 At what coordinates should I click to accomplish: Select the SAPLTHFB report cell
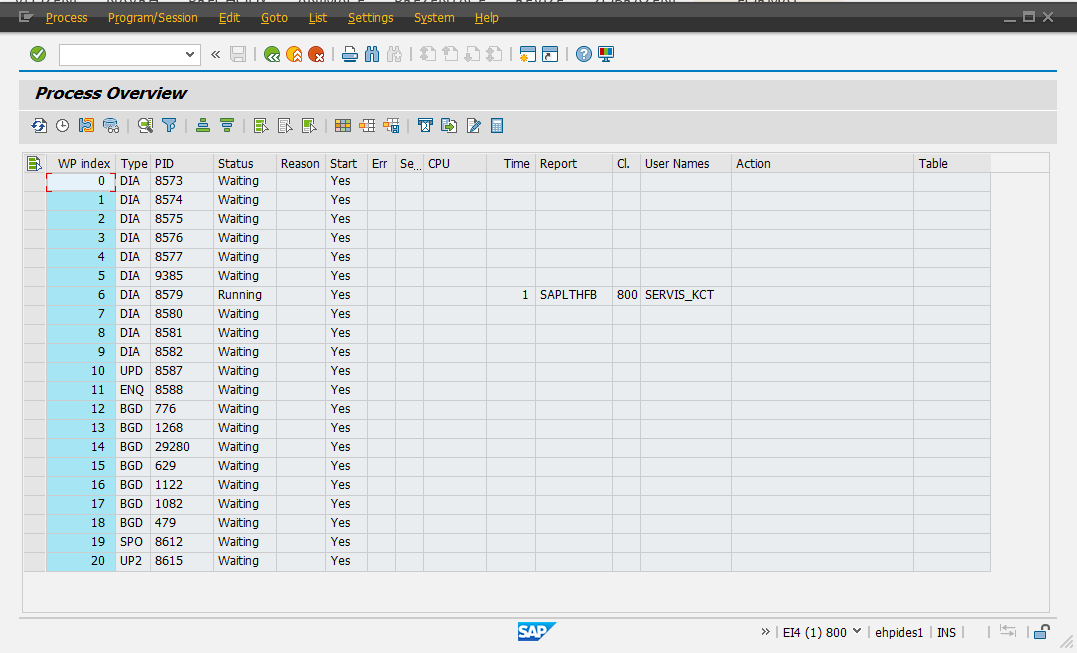(x=574, y=295)
